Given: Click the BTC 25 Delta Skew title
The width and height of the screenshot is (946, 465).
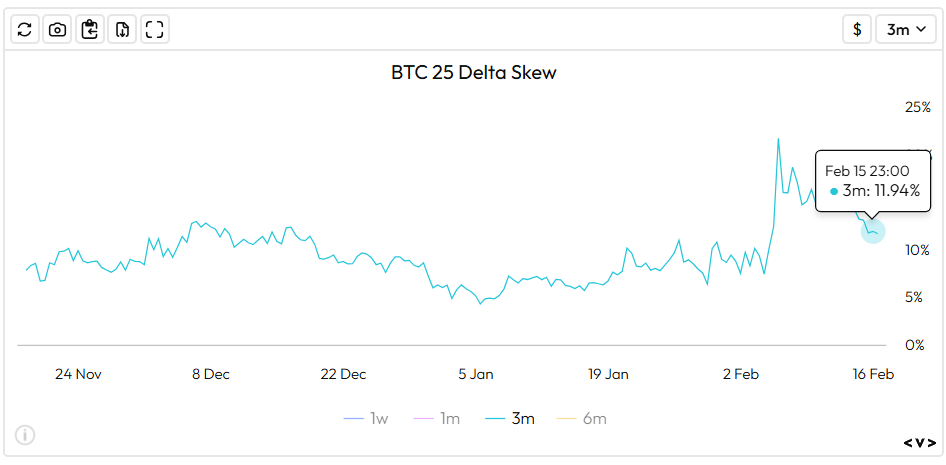Looking at the screenshot, I should pyautogui.click(x=473, y=73).
